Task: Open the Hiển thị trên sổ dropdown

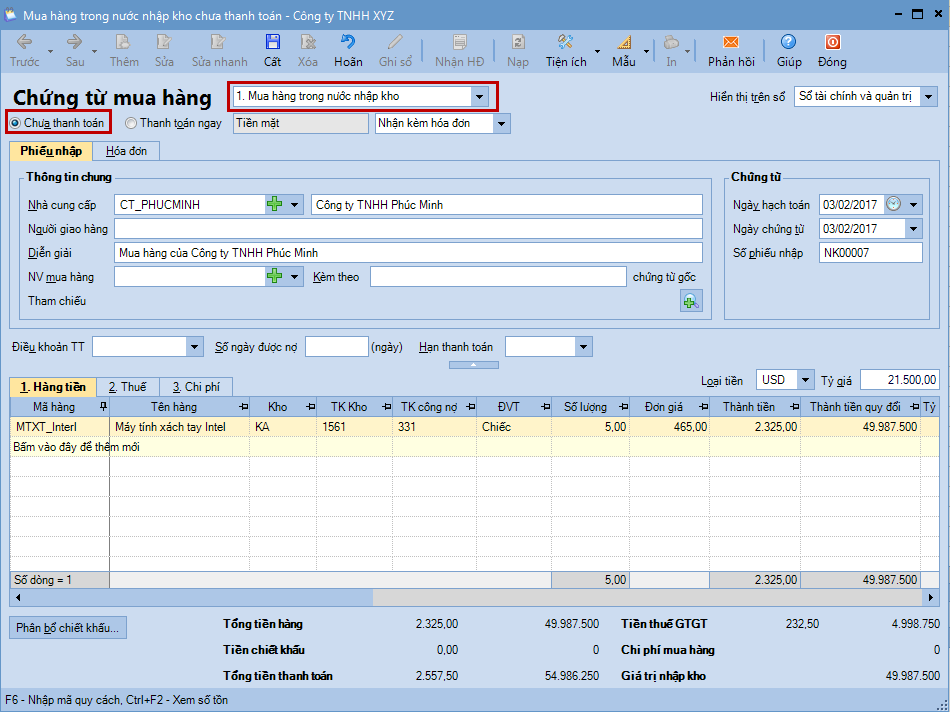Action: tap(929, 96)
